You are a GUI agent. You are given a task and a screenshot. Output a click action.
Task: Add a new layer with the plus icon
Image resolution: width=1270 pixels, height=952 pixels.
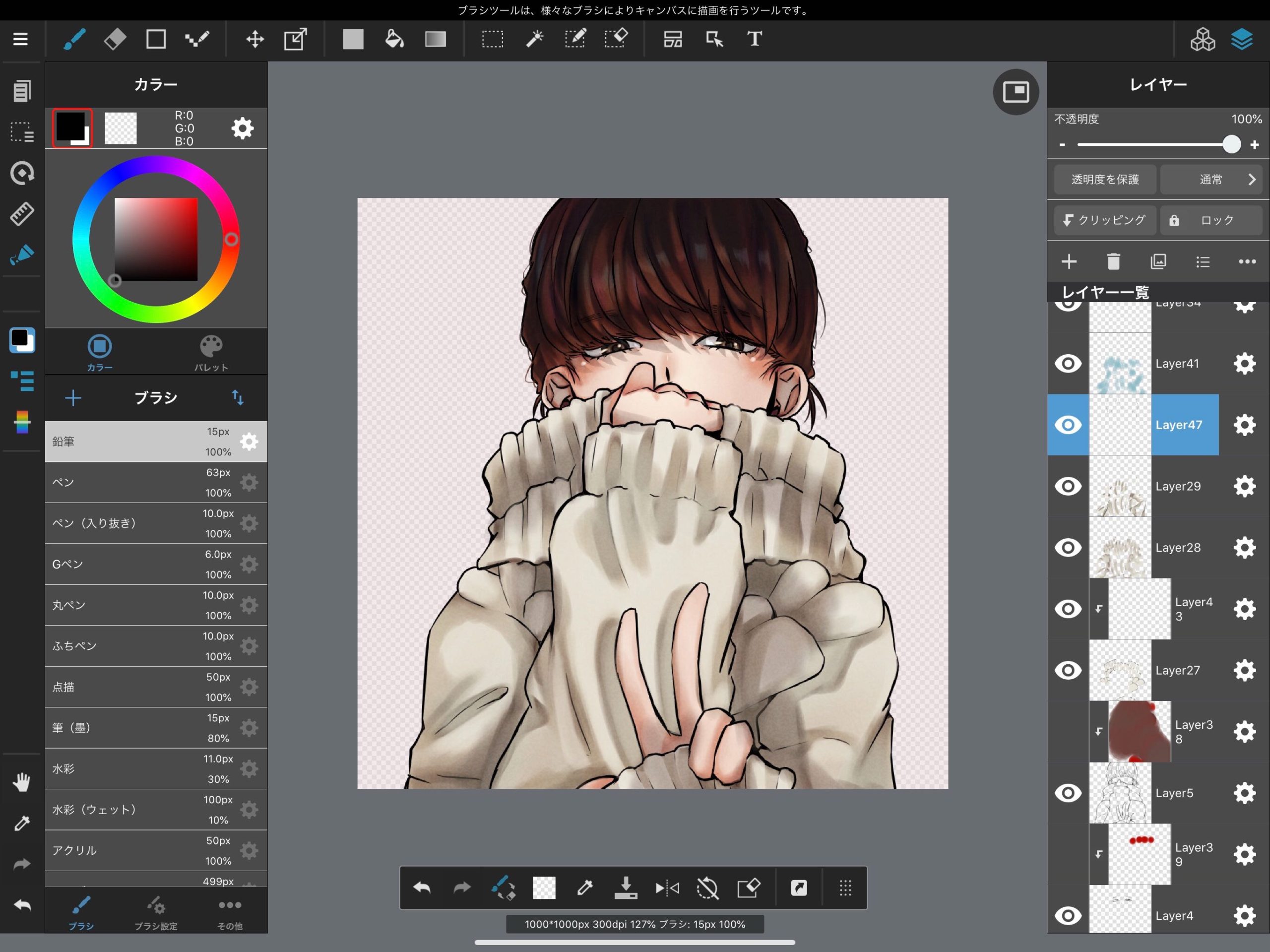[1069, 262]
